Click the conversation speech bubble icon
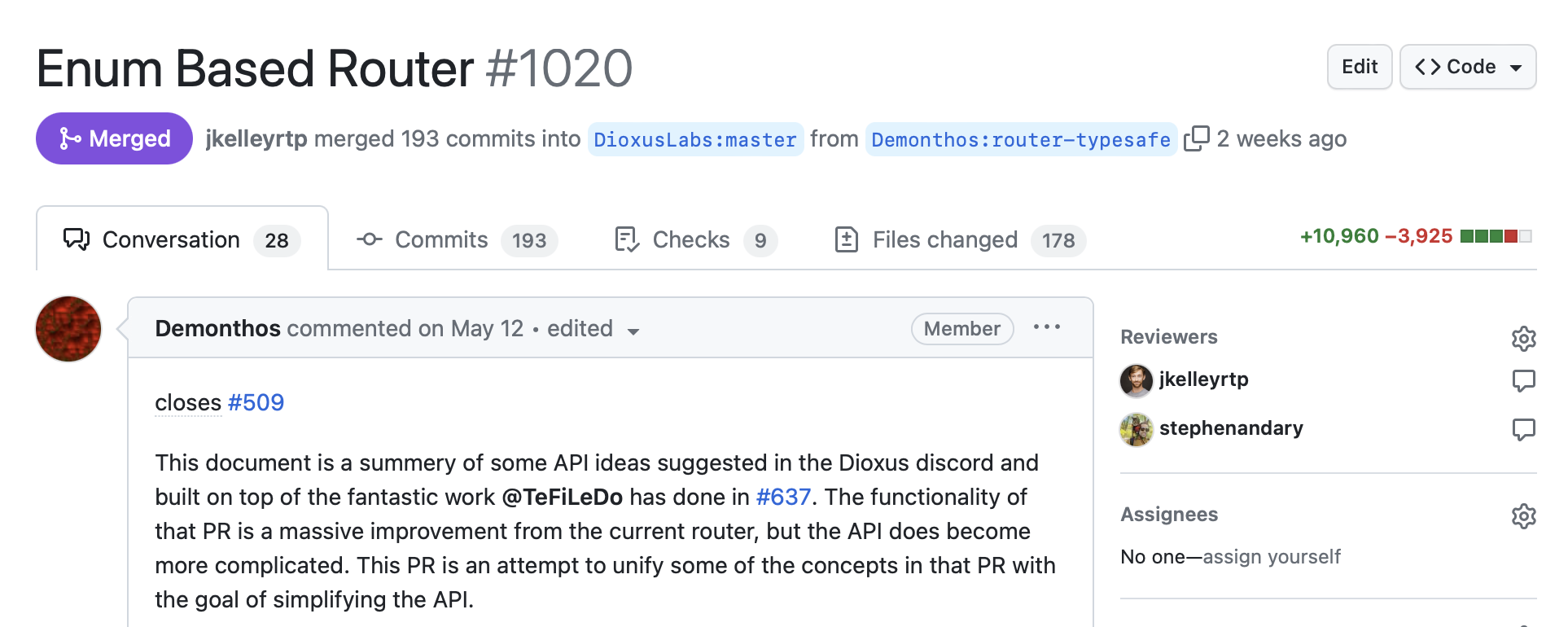This screenshot has height=627, width=1568. point(75,239)
